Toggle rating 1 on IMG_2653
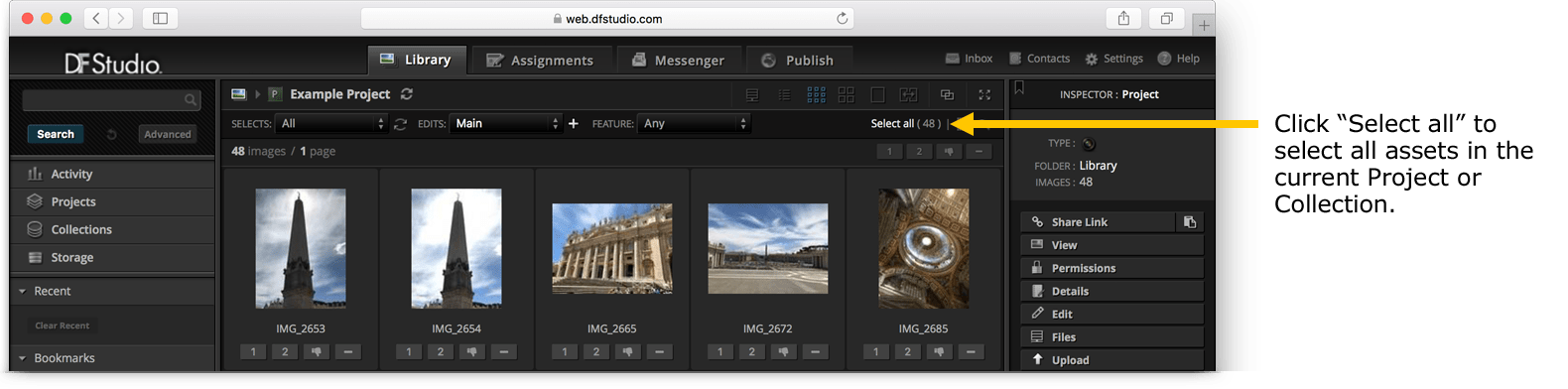 tap(253, 351)
